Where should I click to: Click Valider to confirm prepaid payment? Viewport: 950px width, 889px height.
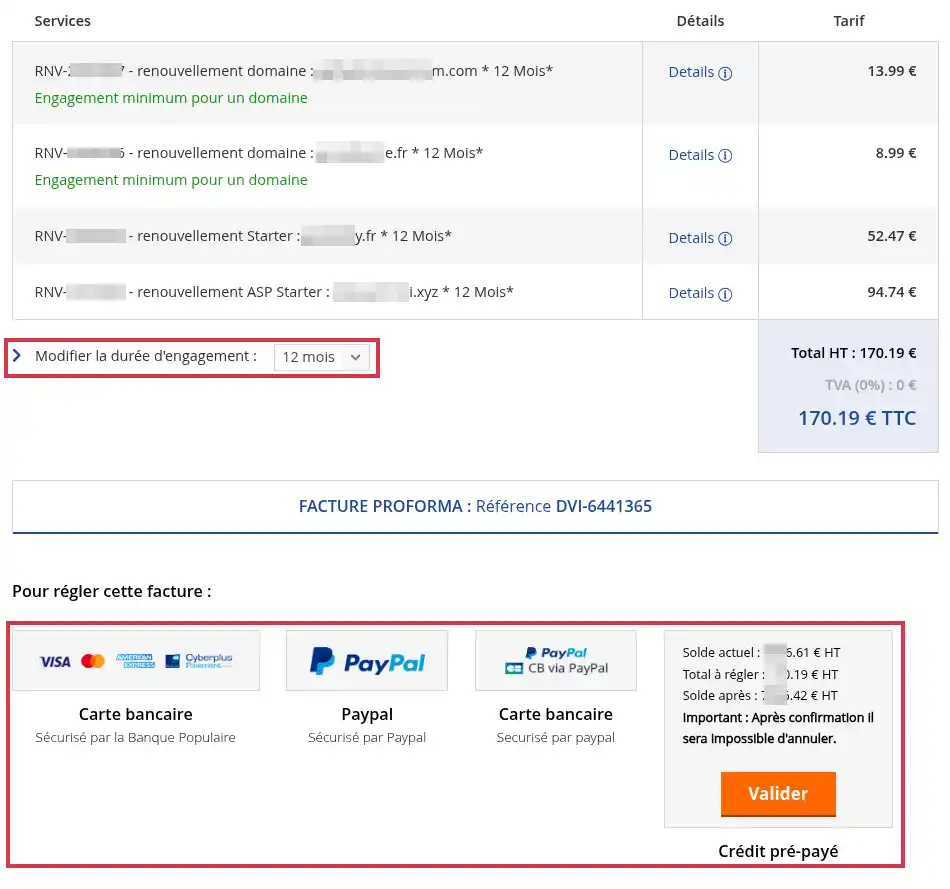pos(778,794)
